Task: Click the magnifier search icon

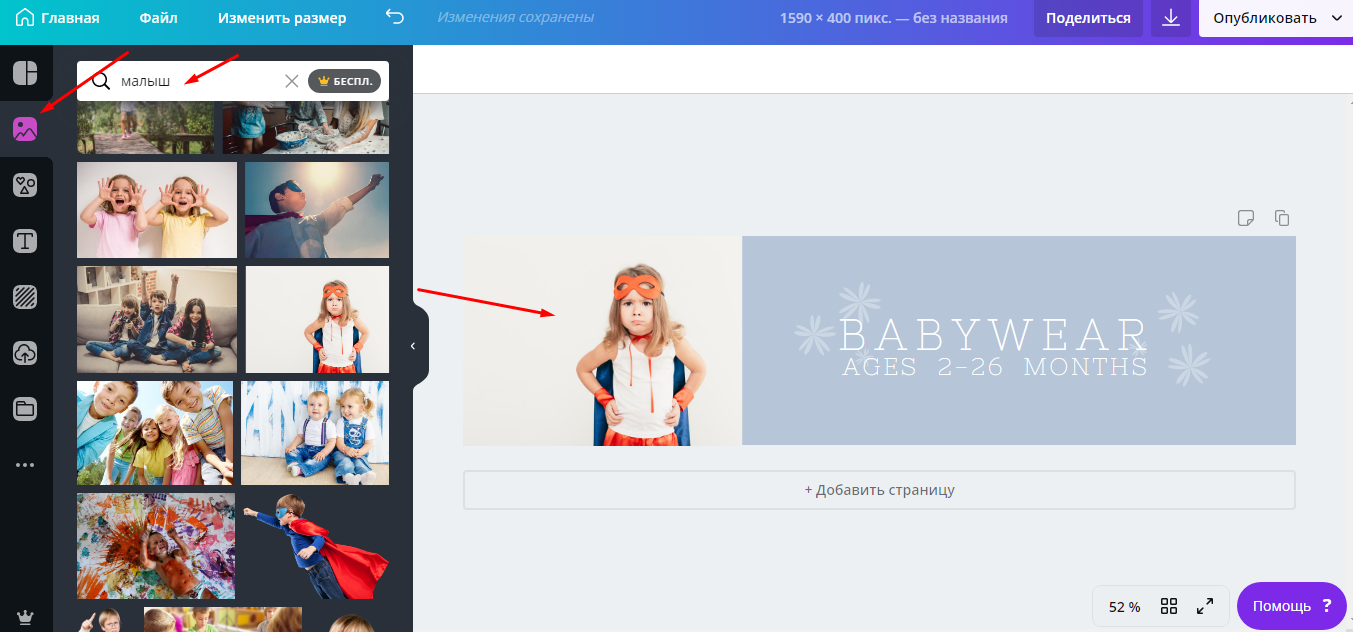Action: pos(100,81)
